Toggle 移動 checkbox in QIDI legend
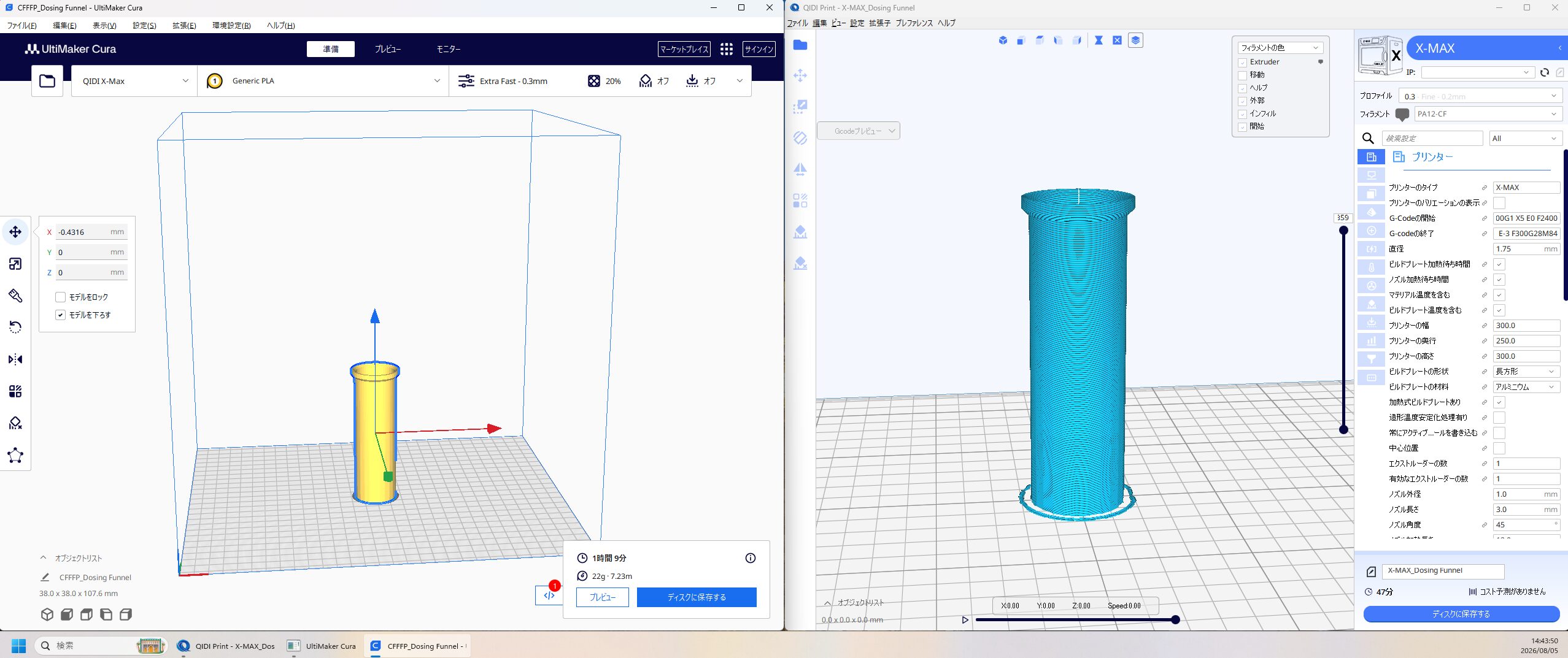 pos(1242,75)
